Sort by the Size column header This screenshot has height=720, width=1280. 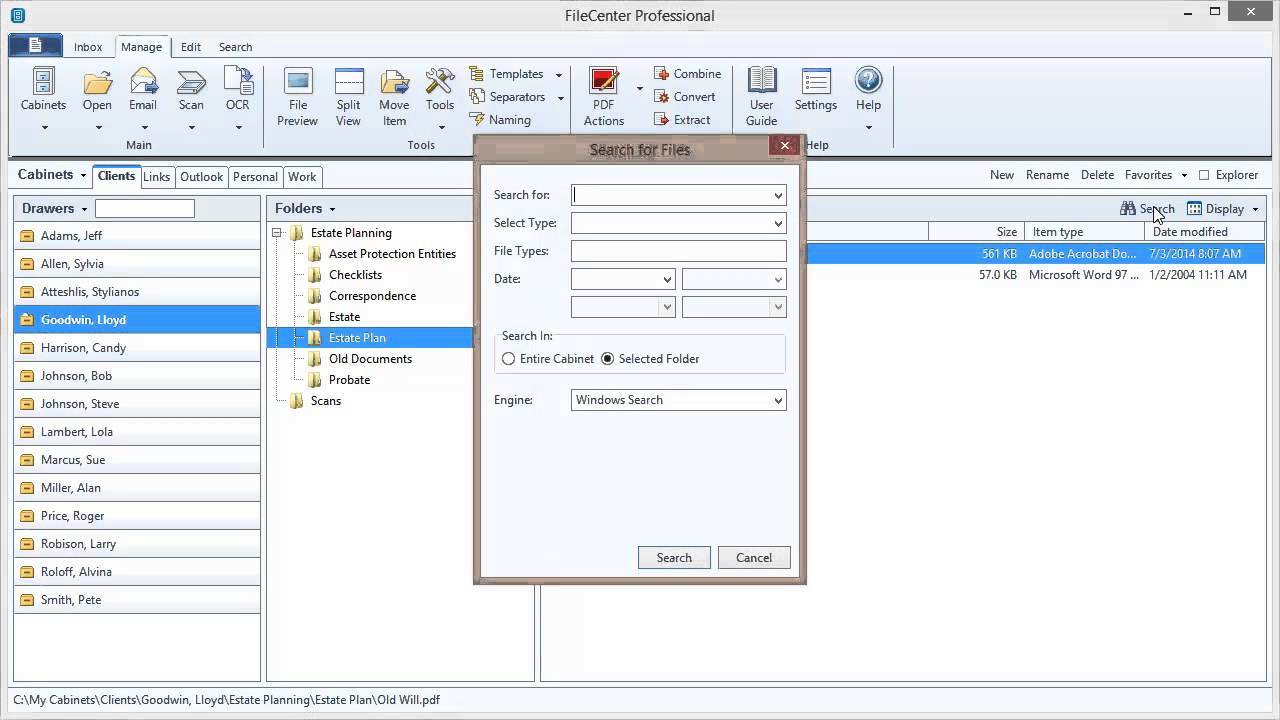point(975,232)
